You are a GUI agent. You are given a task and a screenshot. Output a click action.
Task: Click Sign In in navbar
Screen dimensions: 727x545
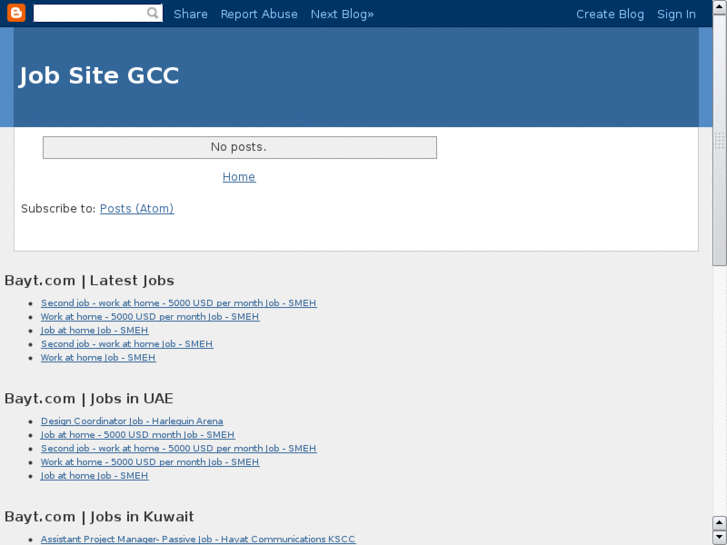(676, 14)
